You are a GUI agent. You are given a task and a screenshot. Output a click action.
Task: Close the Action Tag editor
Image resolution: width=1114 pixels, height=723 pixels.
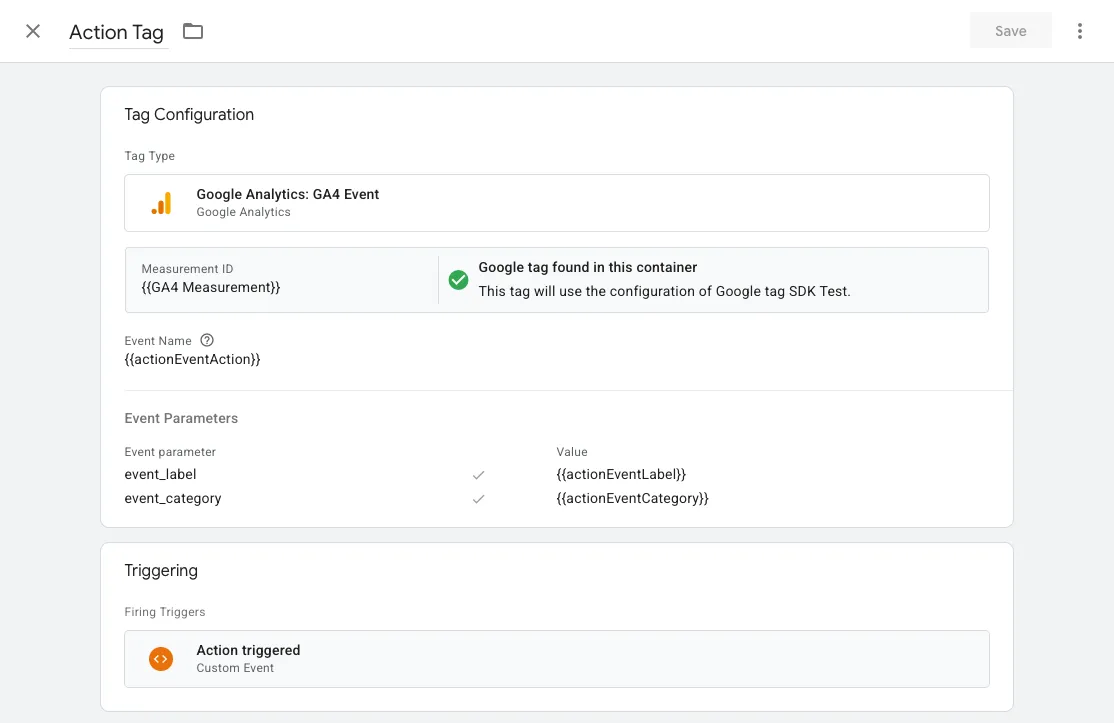point(33,31)
